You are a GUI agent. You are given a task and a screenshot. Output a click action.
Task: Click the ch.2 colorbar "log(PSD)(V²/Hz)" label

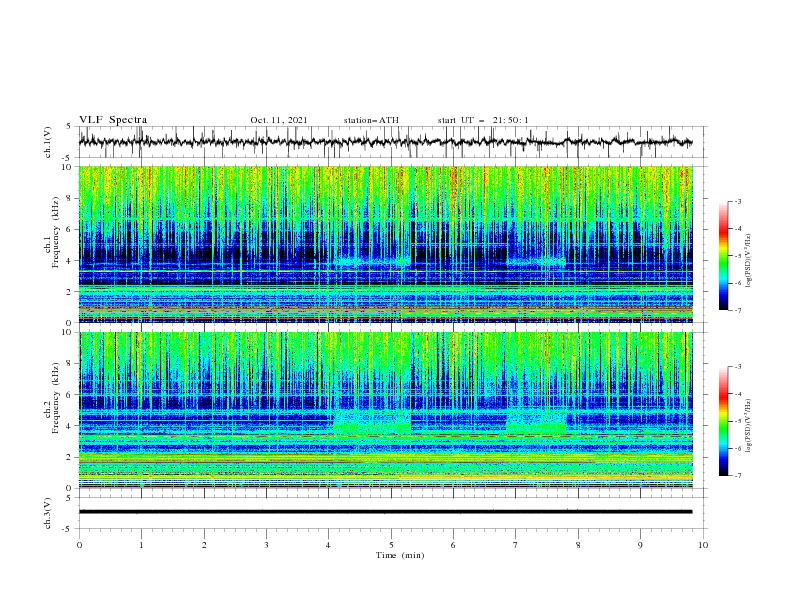point(749,426)
